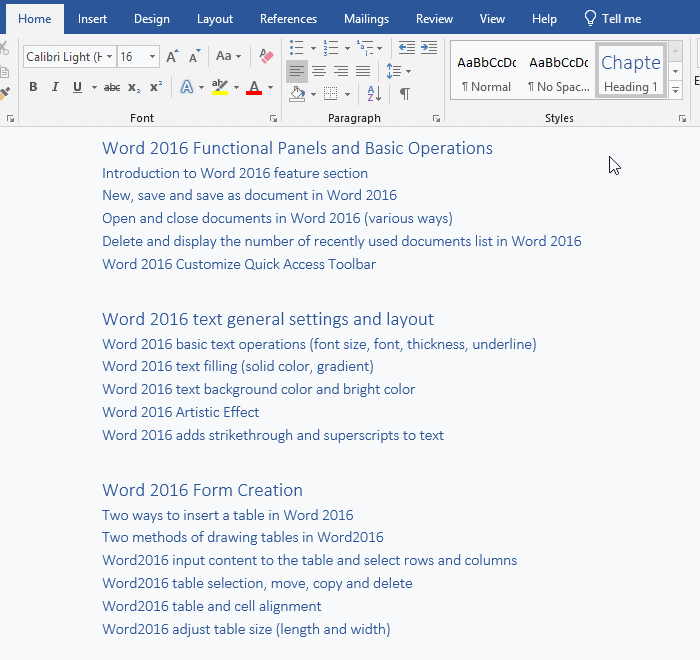Start a numbered list
Viewport: 700px width, 660px height.
(x=331, y=47)
